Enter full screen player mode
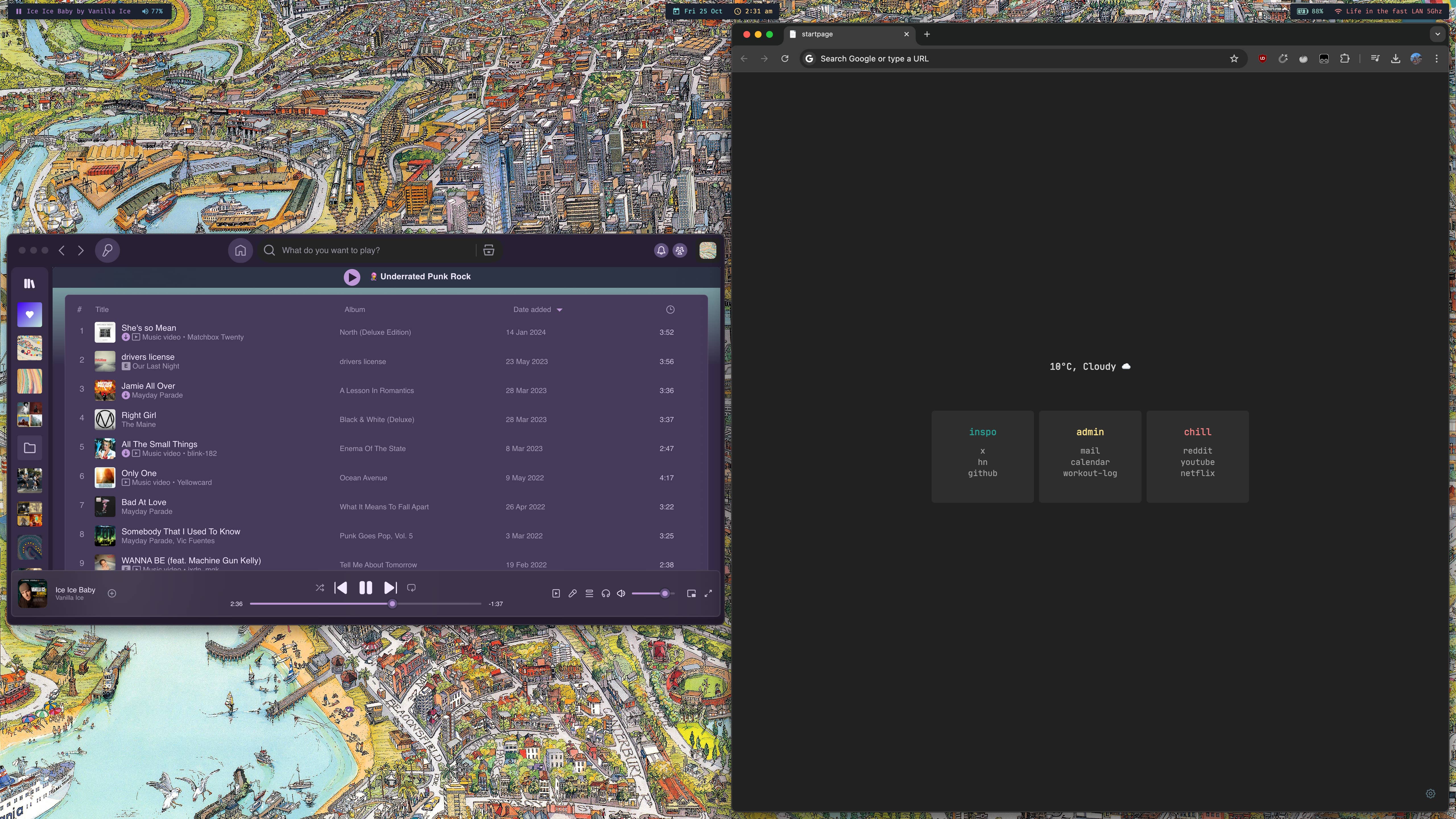 pyautogui.click(x=708, y=593)
